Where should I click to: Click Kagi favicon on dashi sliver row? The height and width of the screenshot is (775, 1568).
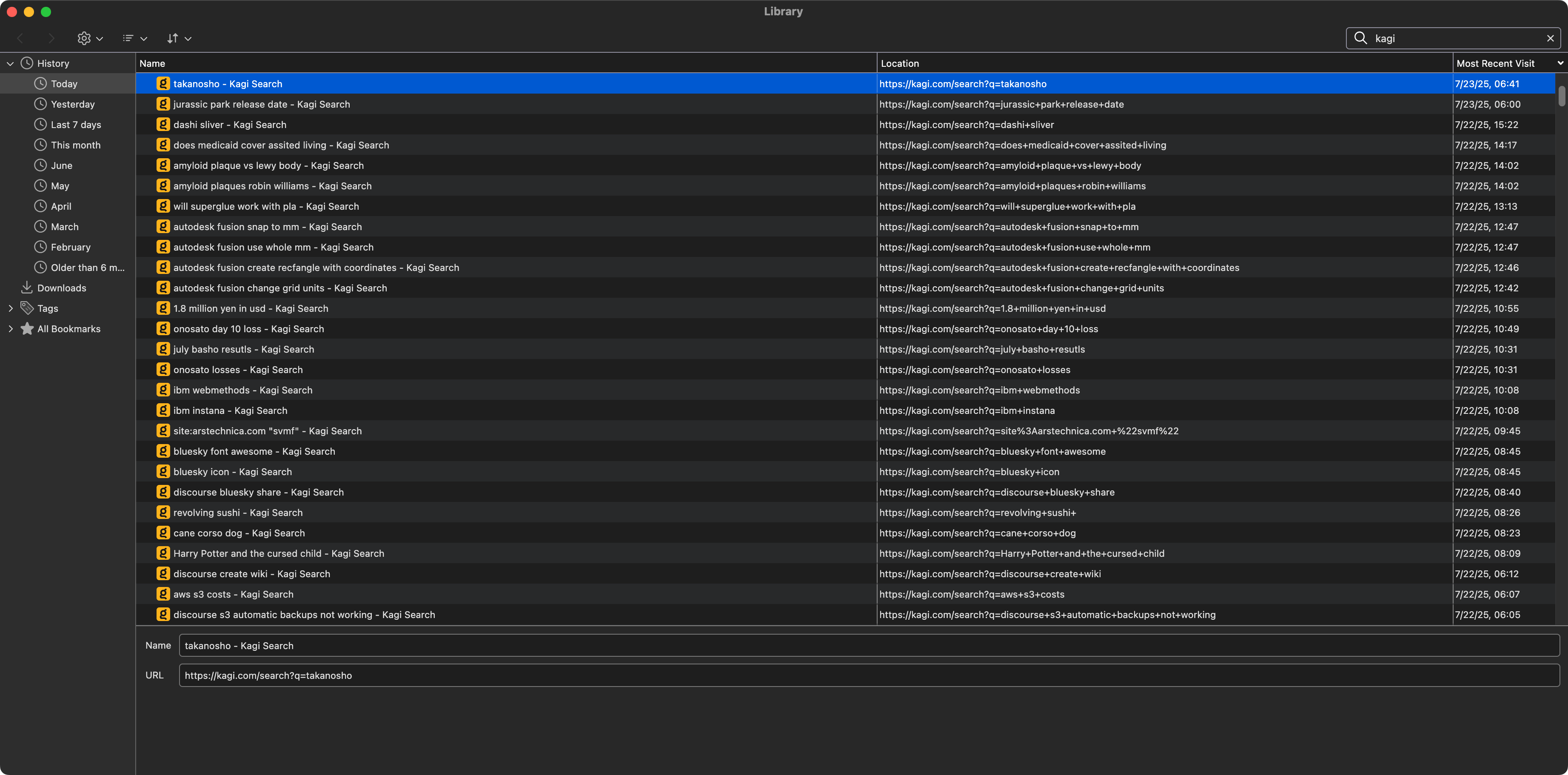[163, 124]
